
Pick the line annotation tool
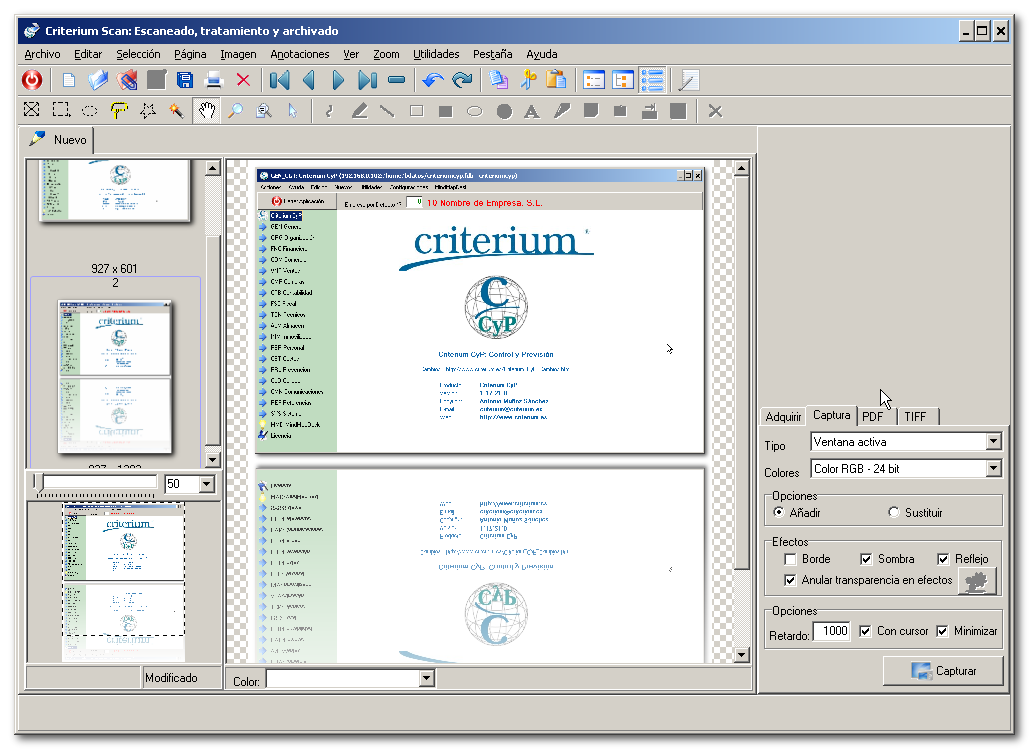[x=387, y=111]
